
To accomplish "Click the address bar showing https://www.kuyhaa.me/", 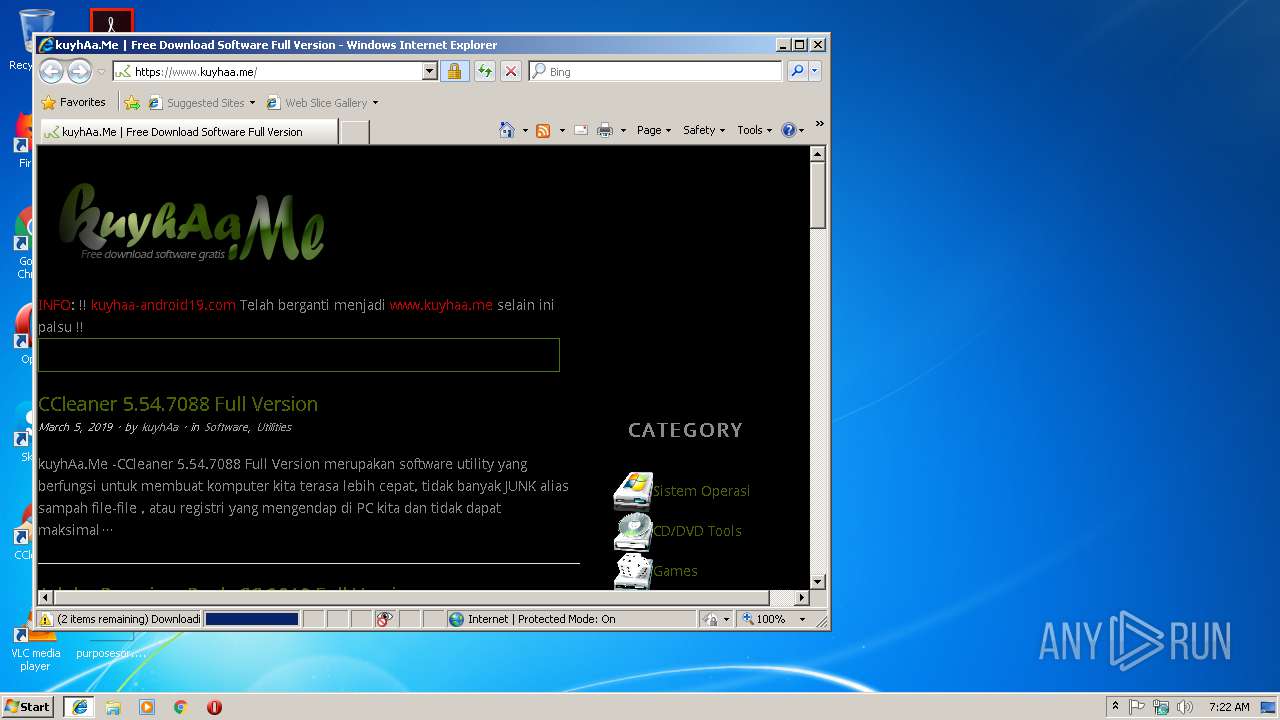I will tap(268, 71).
